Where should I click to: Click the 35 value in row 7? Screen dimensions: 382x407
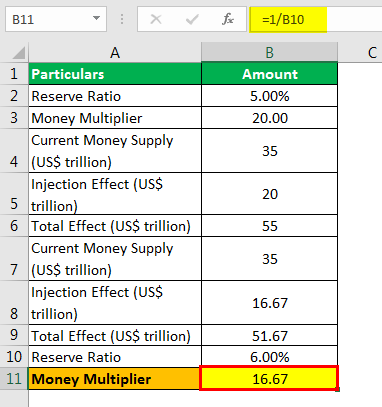(x=269, y=259)
